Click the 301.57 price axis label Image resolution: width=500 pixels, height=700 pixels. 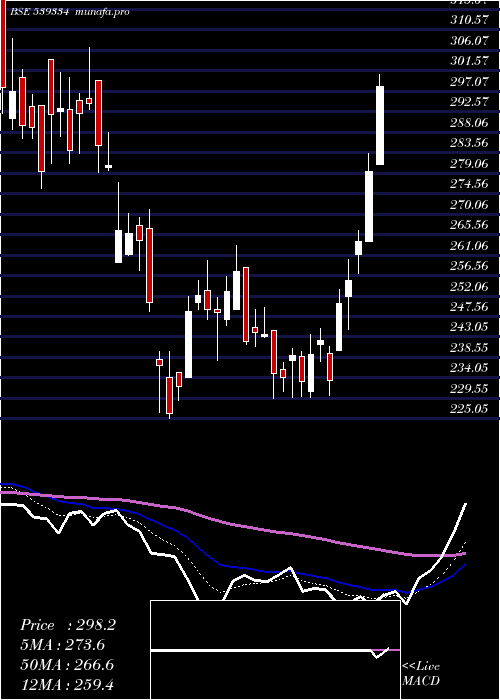coord(469,61)
